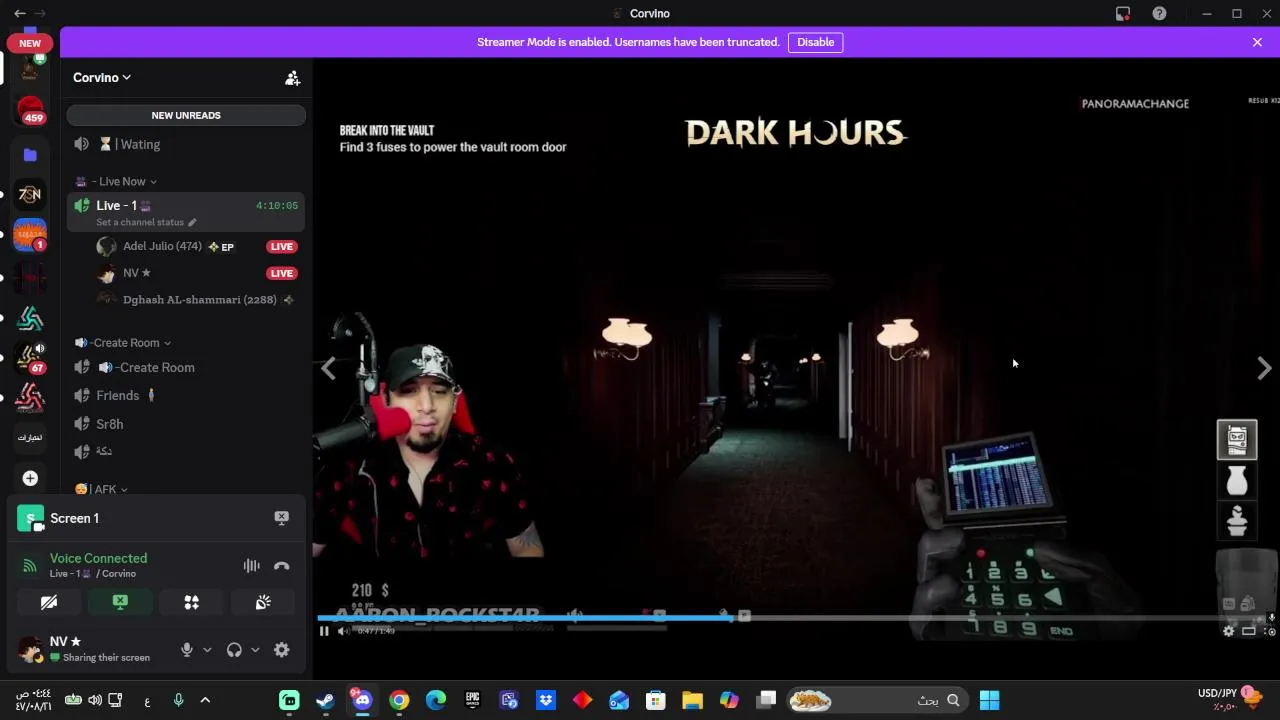Open the invite people icon beside Corvino

click(x=292, y=78)
